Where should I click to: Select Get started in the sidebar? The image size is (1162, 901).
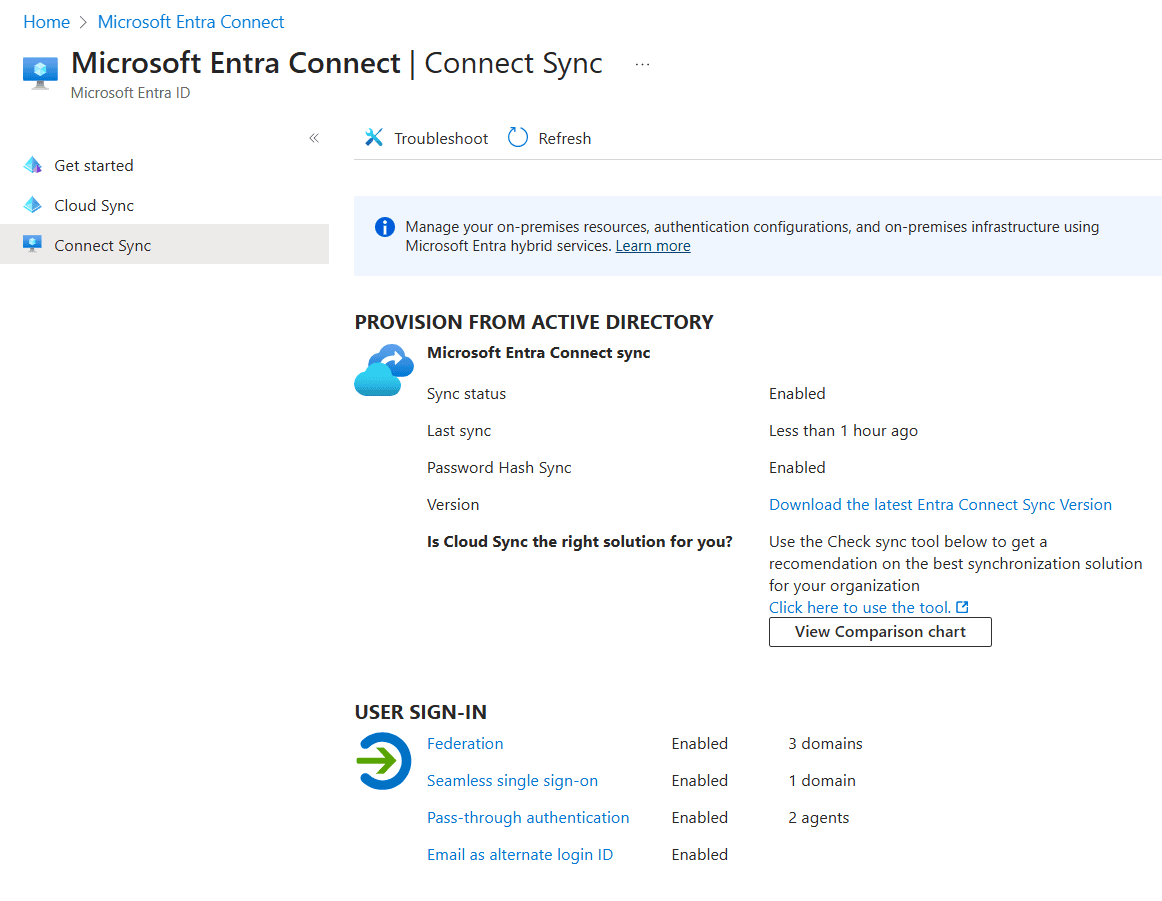(x=94, y=166)
